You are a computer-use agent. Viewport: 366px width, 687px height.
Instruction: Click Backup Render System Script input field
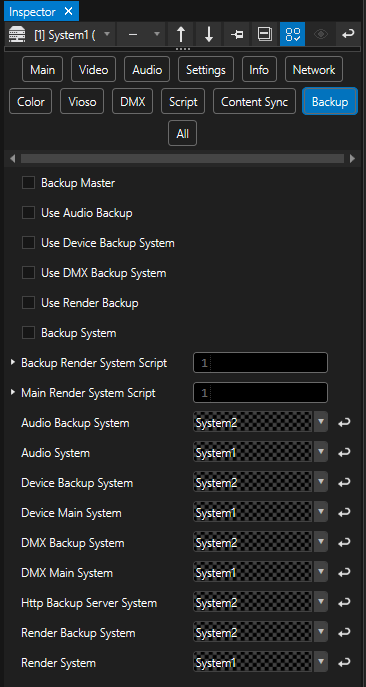(260, 363)
